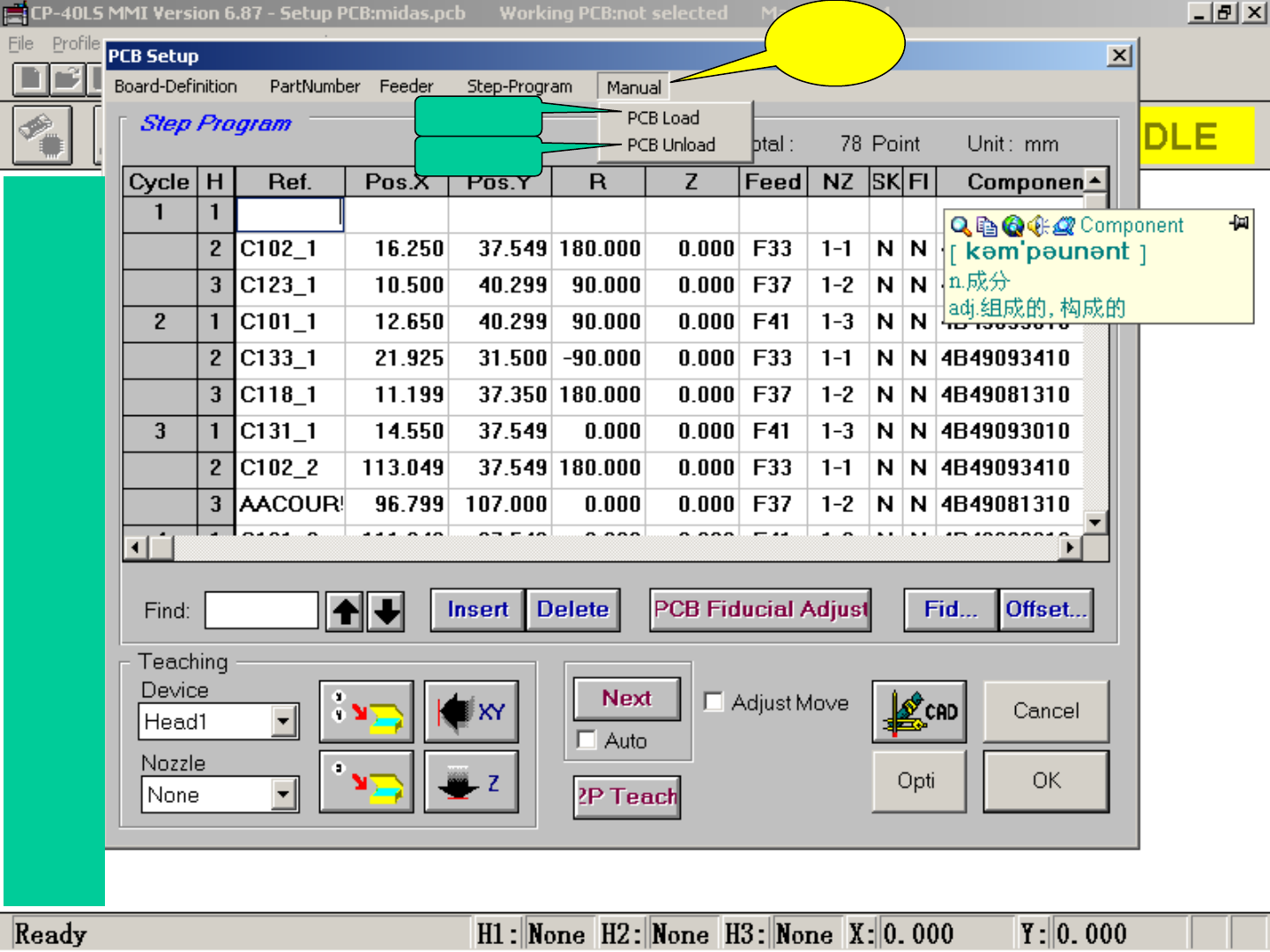This screenshot has height=952, width=1270.
Task: Open the Device Head1 dropdown
Action: coord(282,722)
